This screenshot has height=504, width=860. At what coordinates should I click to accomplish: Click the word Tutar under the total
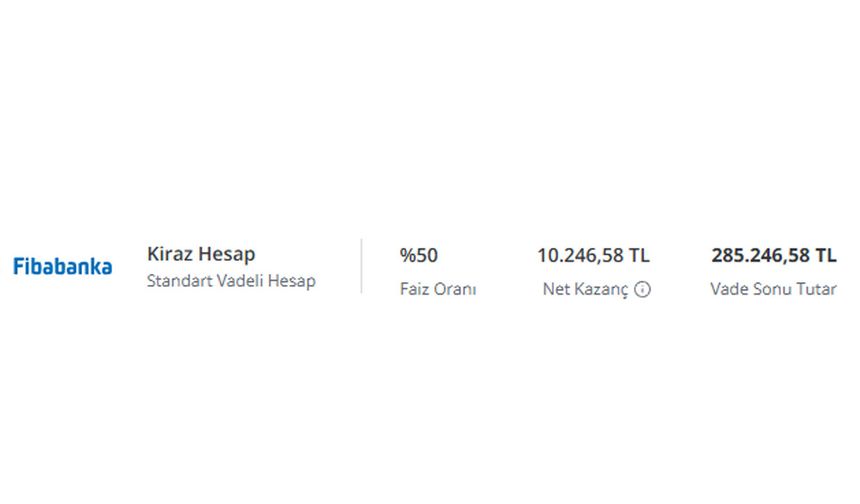[817, 289]
